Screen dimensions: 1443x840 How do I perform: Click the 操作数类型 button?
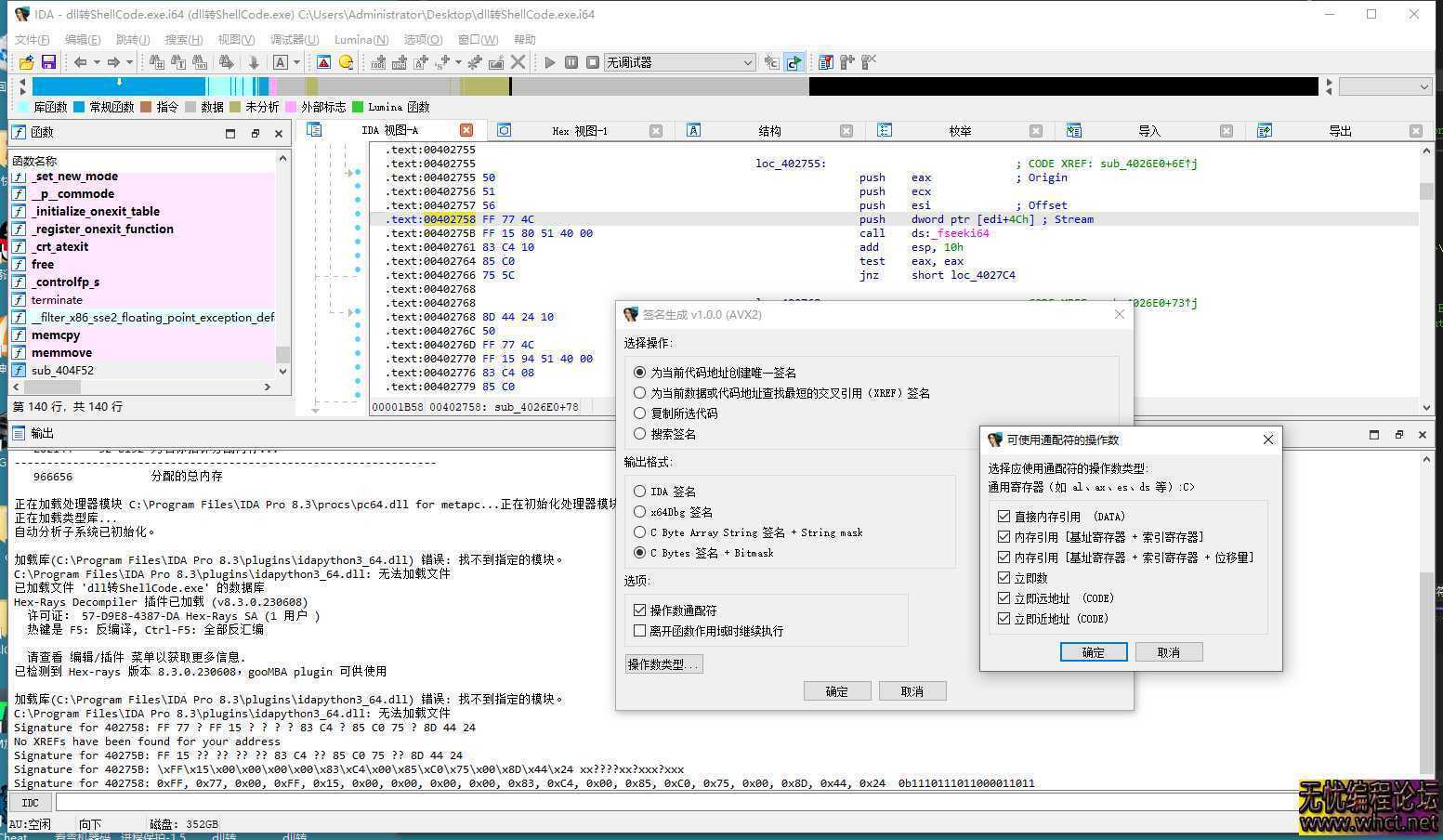(x=663, y=663)
